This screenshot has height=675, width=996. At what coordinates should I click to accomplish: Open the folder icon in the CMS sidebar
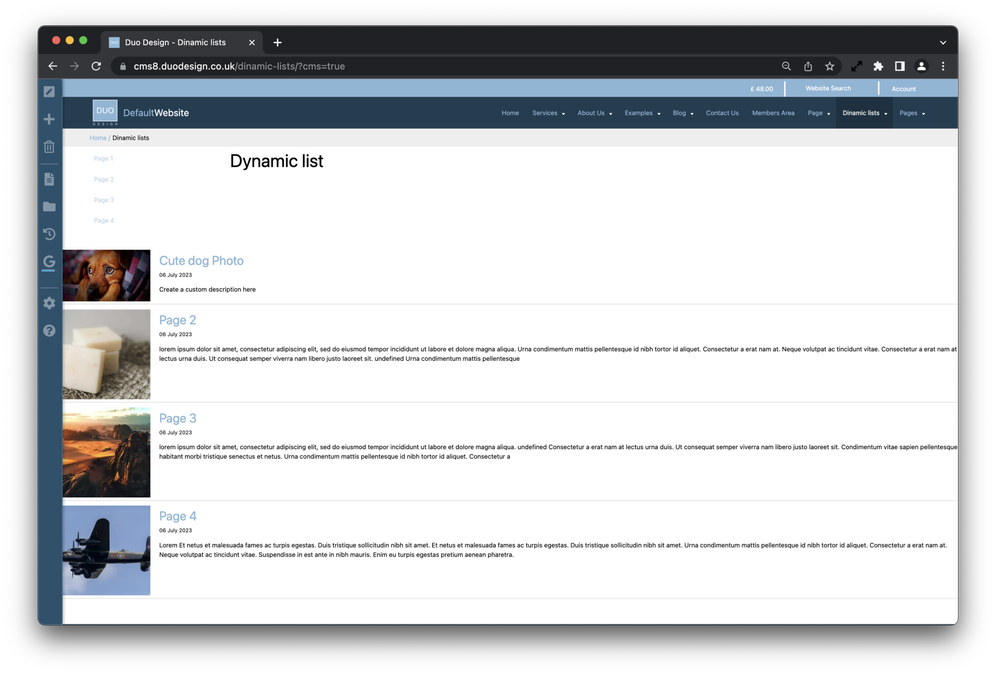(48, 206)
